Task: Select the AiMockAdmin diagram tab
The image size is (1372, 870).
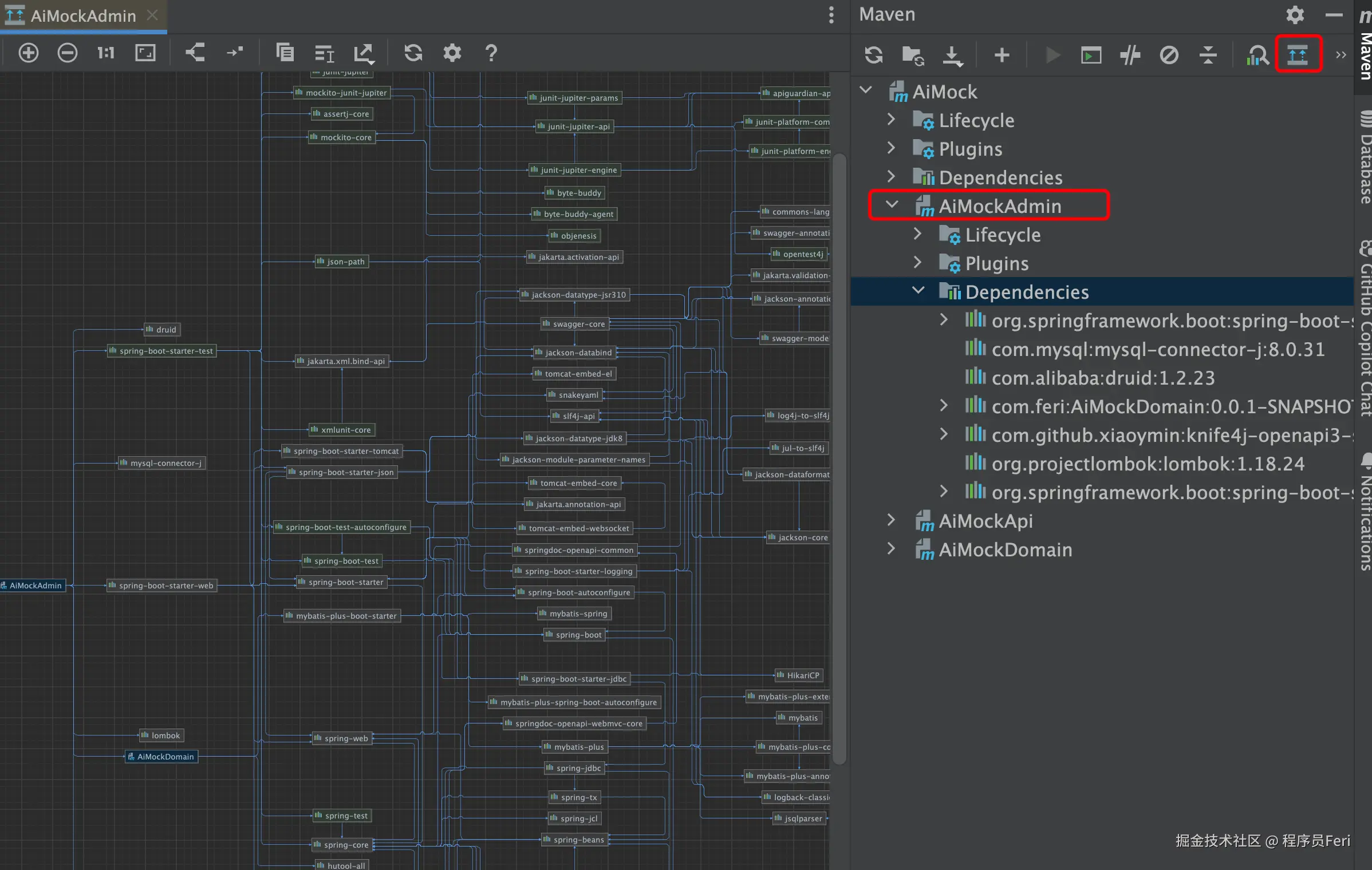Action: point(82,16)
